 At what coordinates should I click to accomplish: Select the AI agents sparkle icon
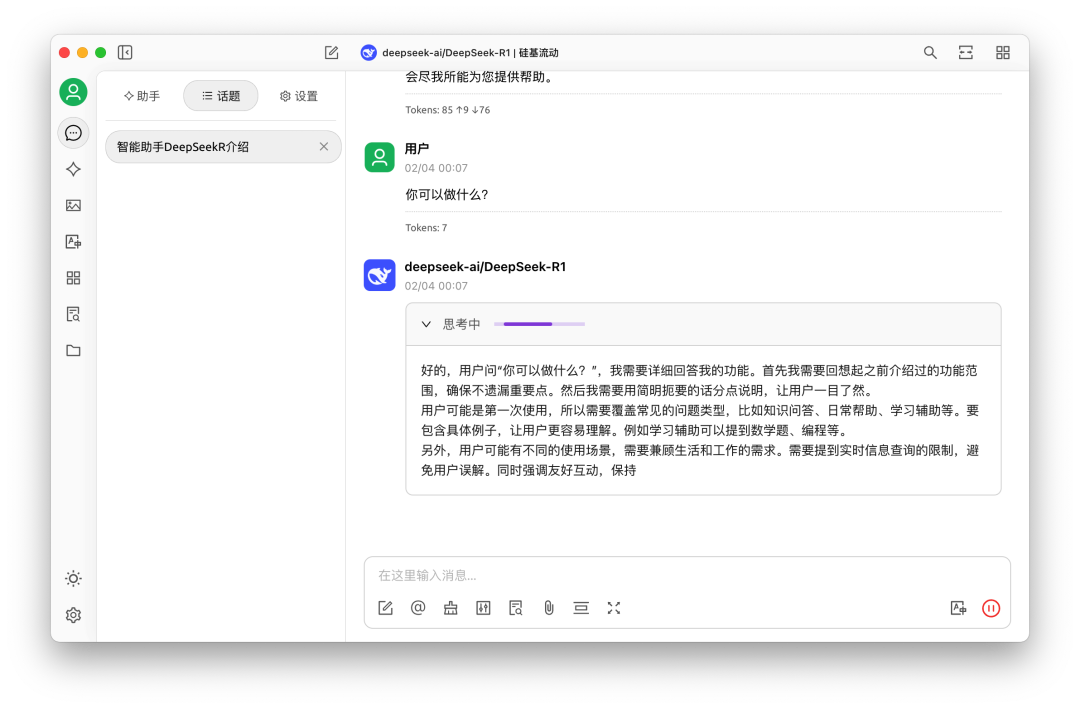click(73, 169)
